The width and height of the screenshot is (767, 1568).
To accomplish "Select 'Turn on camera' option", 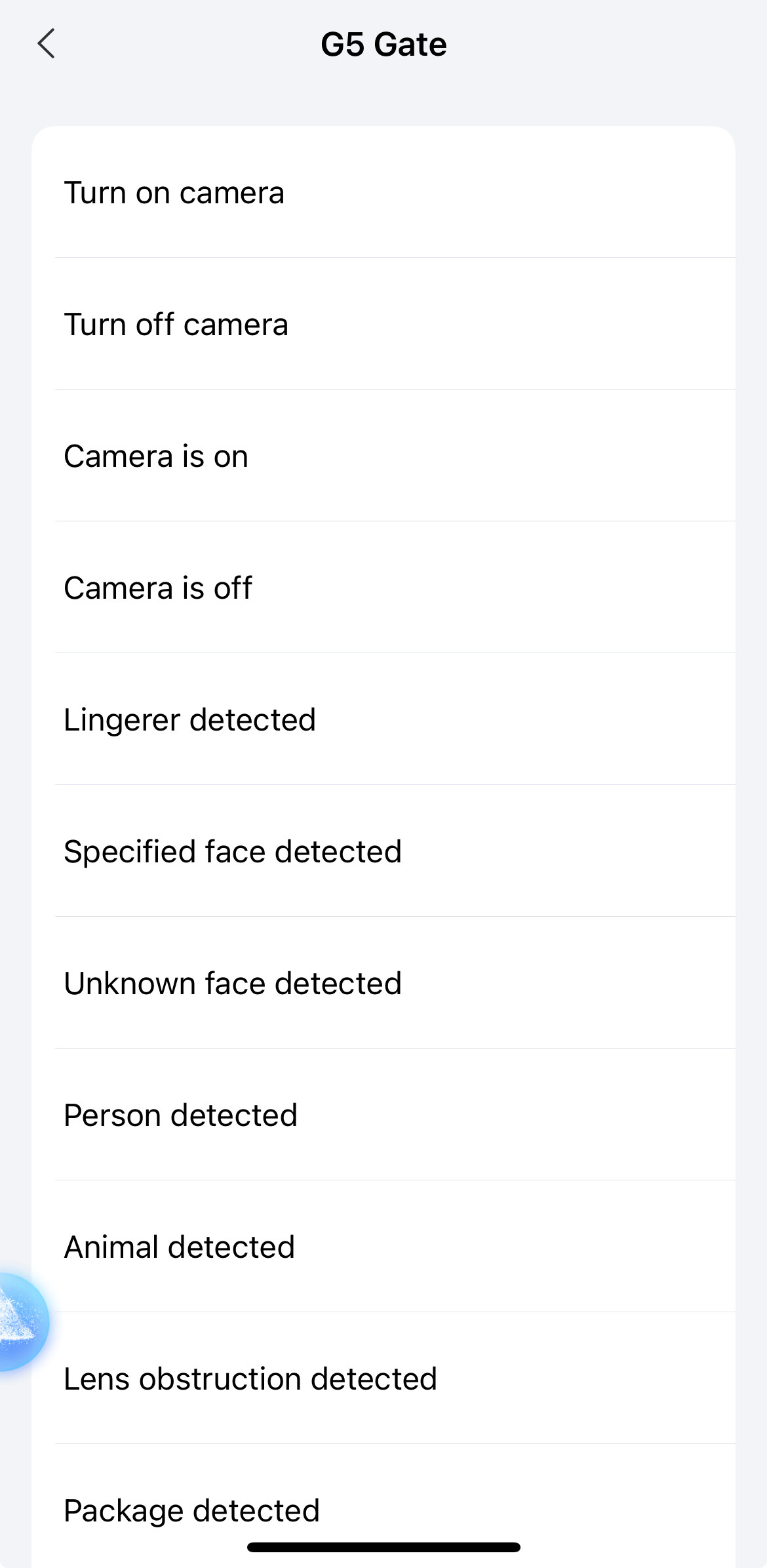I will pos(174,193).
